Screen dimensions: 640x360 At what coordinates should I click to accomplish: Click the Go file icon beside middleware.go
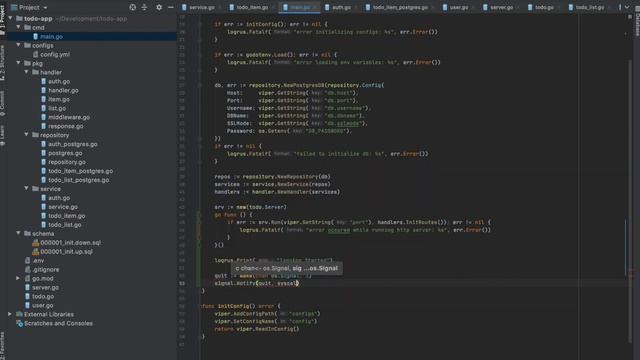(x=44, y=117)
